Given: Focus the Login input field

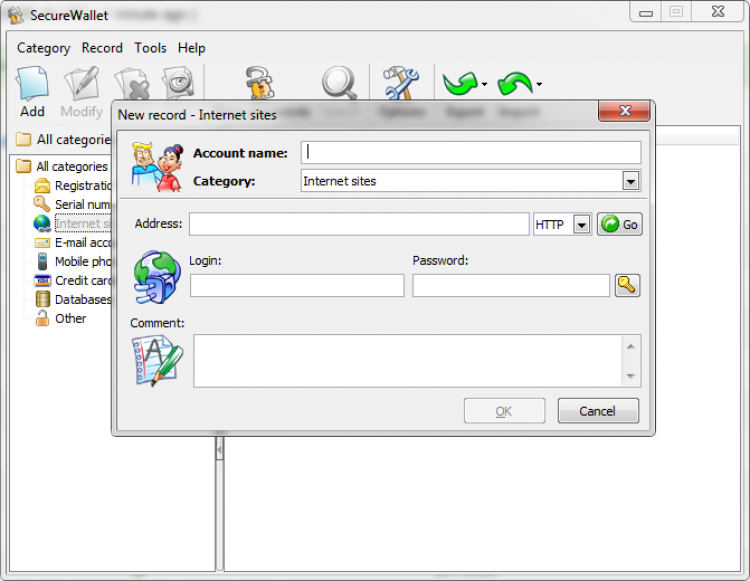Looking at the screenshot, I should point(297,285).
